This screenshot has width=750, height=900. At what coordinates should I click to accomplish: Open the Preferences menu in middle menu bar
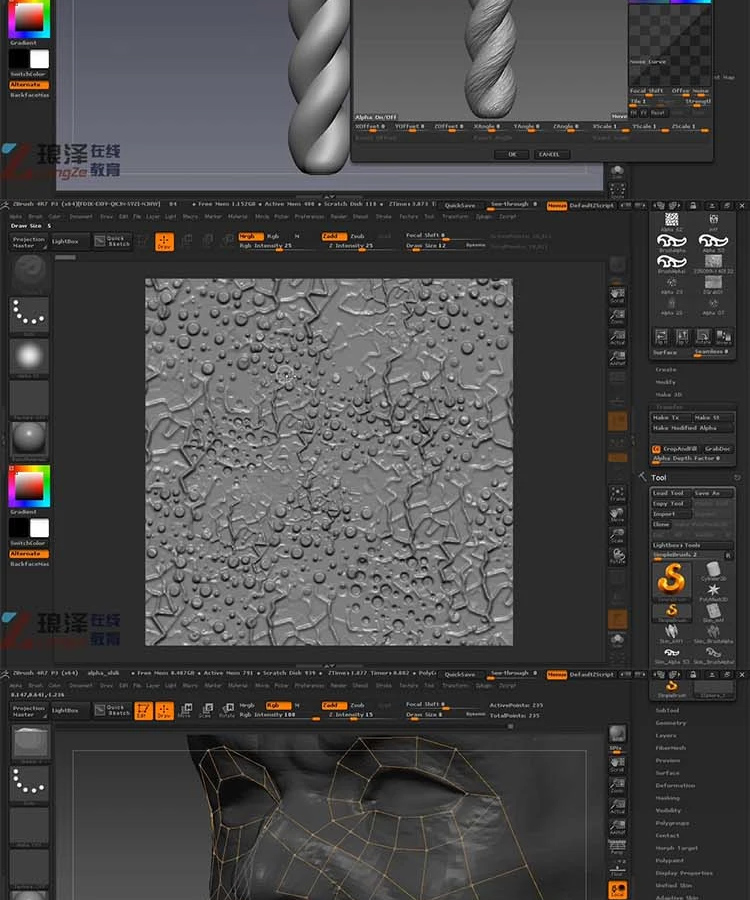pyautogui.click(x=310, y=217)
